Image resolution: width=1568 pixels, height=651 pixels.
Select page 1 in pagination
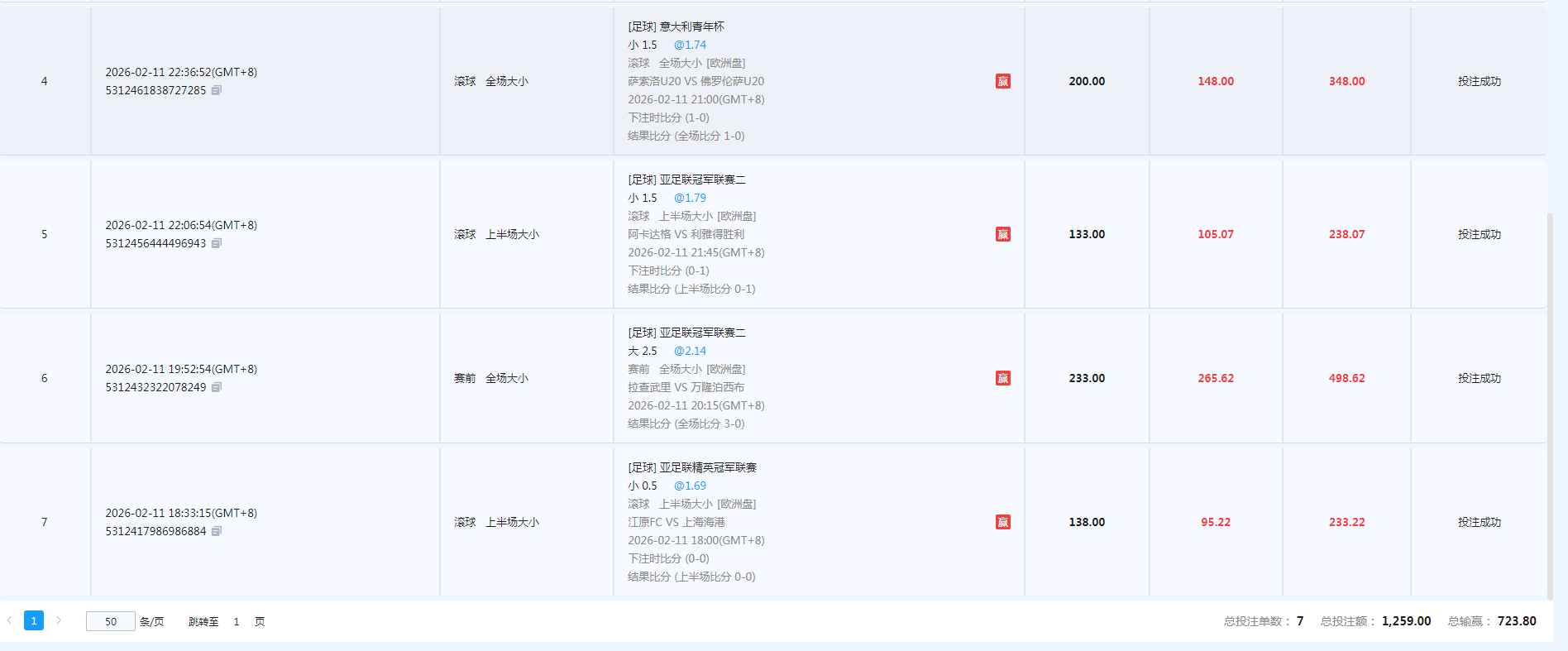coord(34,620)
